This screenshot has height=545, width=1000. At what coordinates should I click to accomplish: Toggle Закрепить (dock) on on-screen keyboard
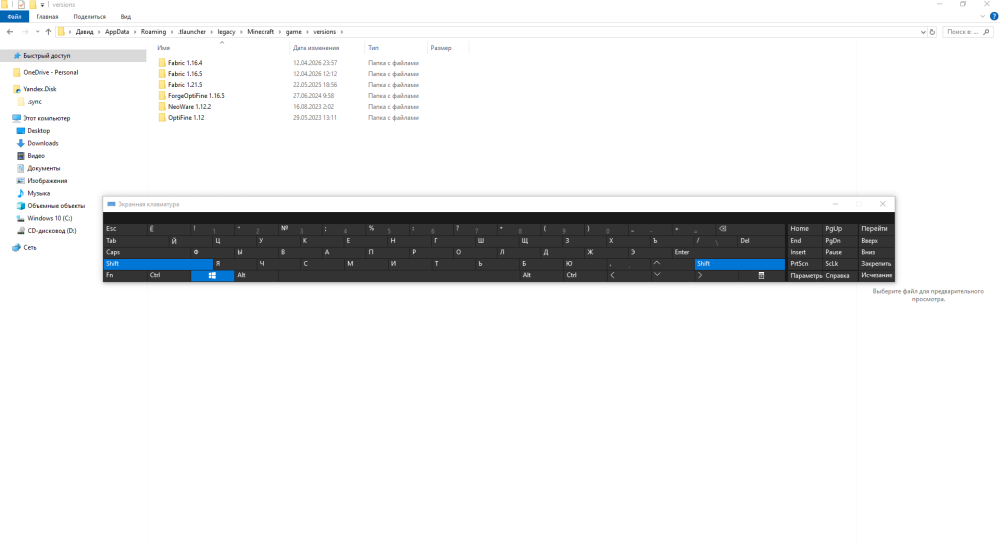pyautogui.click(x=876, y=263)
